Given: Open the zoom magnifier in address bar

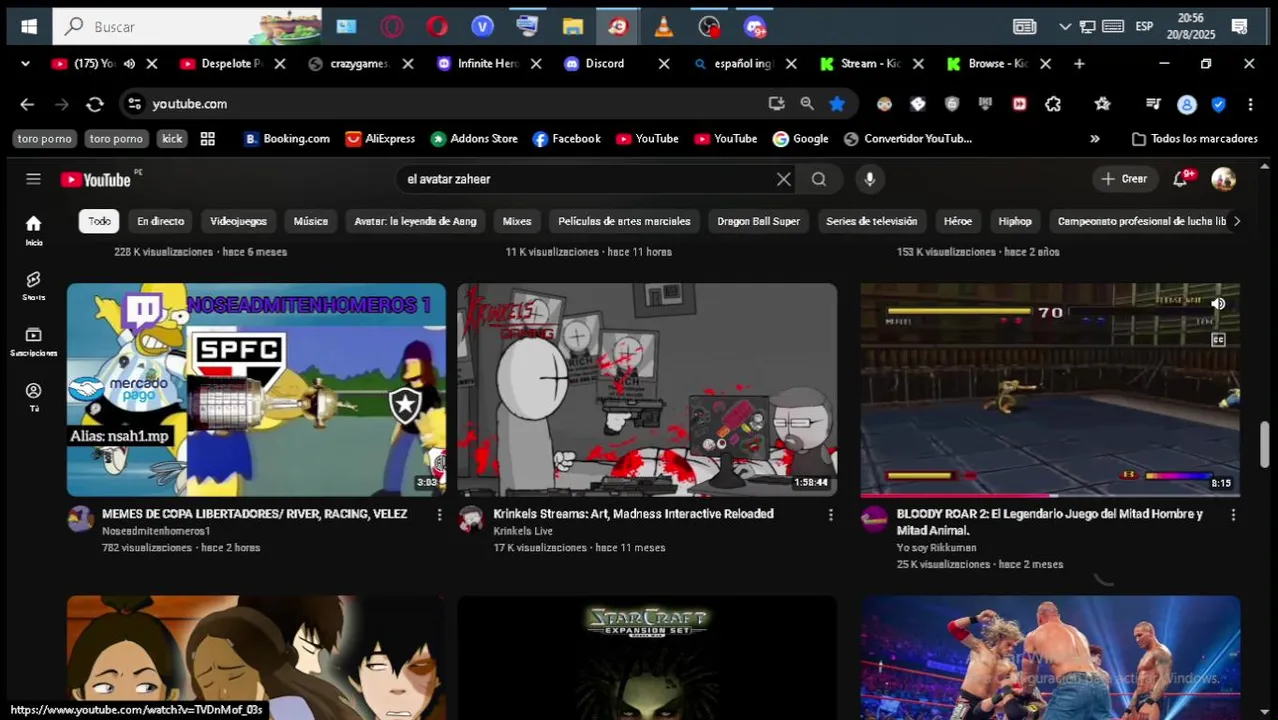Looking at the screenshot, I should (807, 104).
